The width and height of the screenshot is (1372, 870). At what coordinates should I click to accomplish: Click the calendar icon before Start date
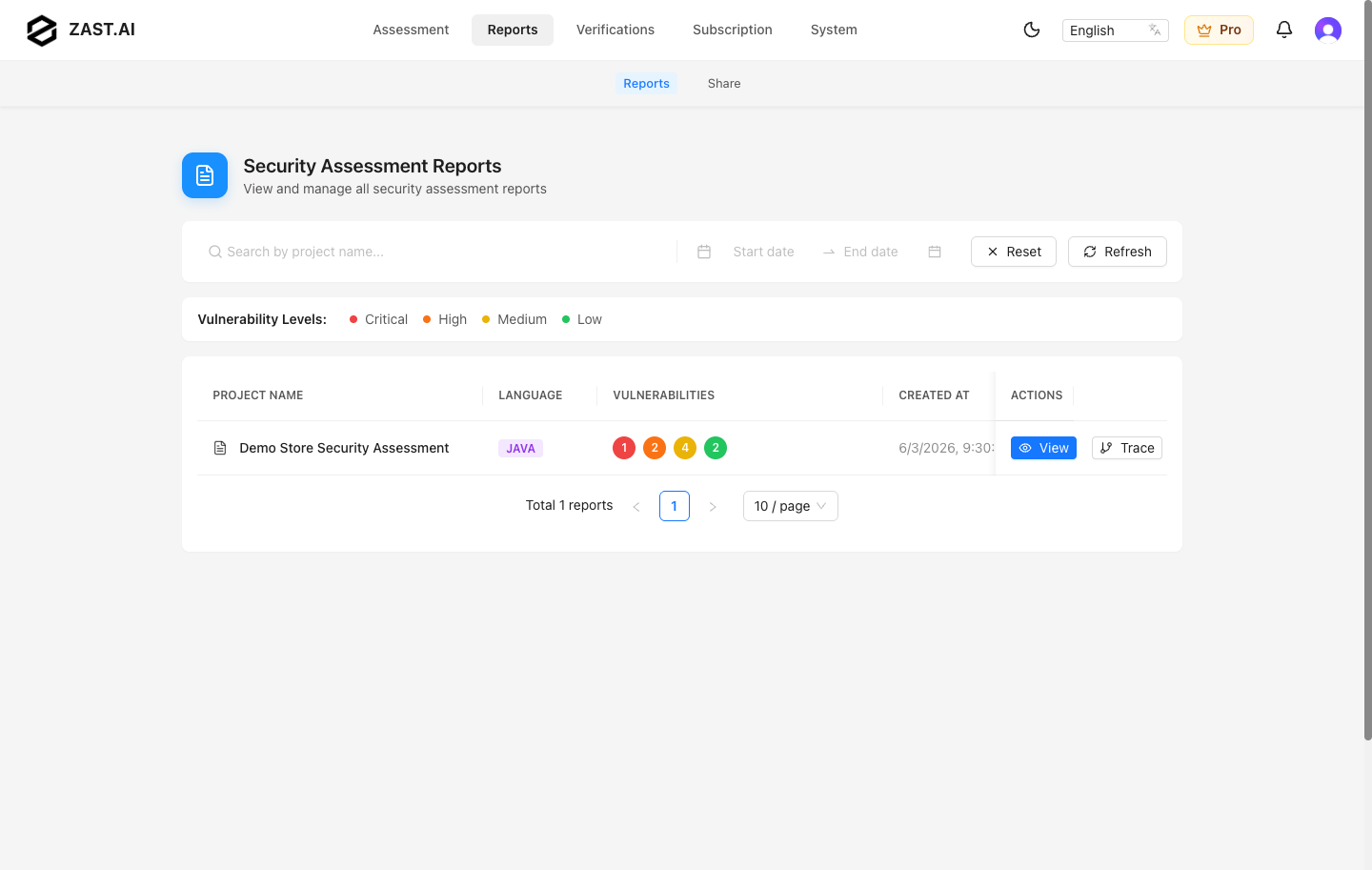pos(704,252)
